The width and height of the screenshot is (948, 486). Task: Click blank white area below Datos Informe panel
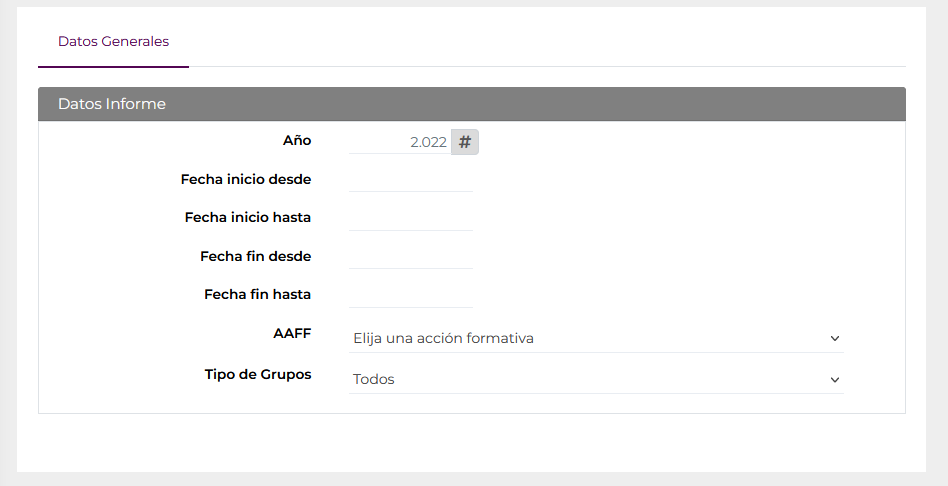coord(472,443)
